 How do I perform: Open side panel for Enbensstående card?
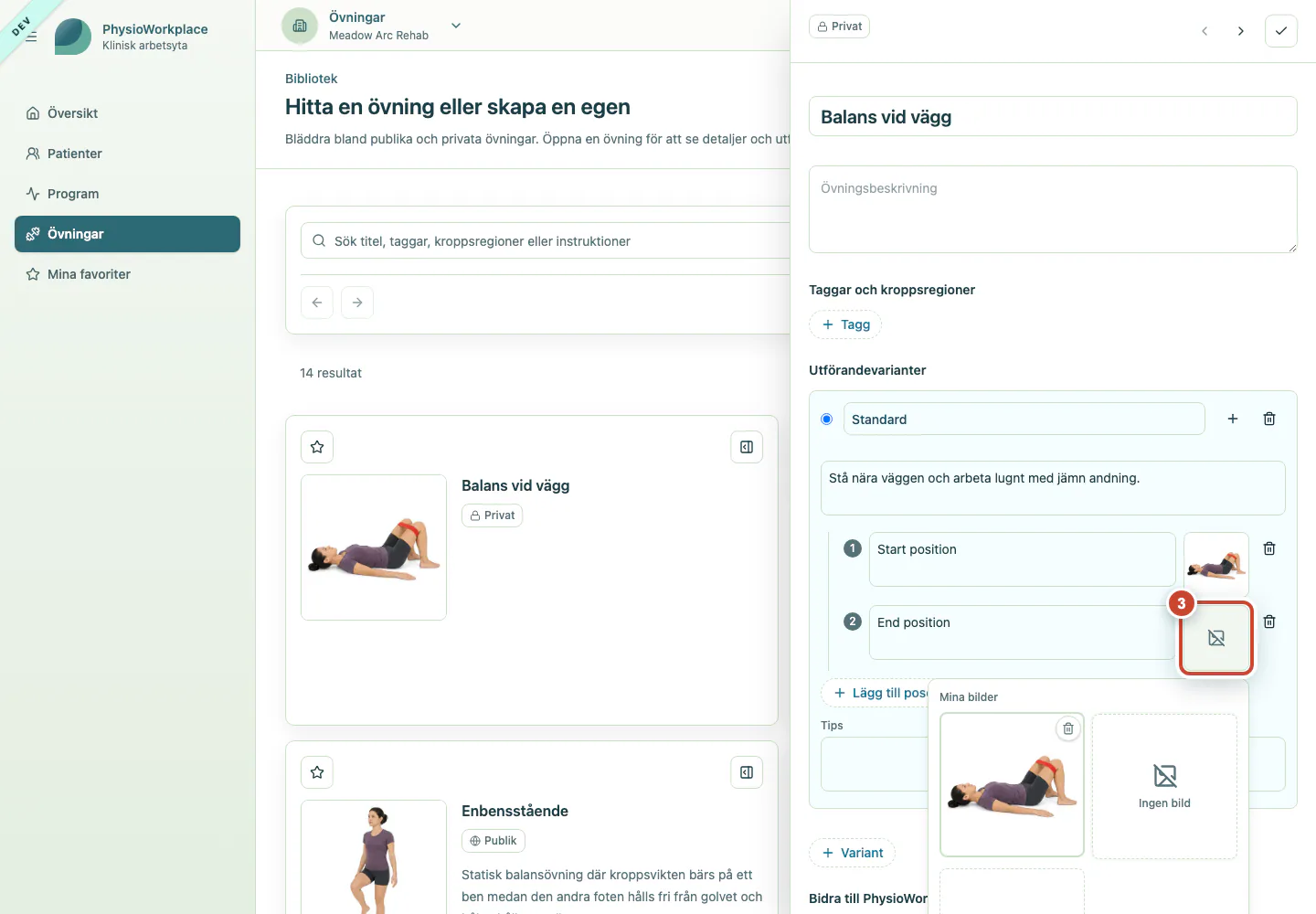point(747,772)
